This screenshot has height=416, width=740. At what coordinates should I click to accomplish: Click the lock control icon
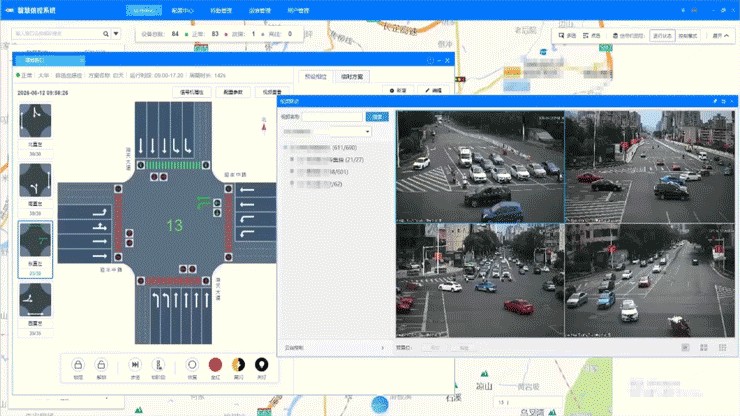pos(78,365)
